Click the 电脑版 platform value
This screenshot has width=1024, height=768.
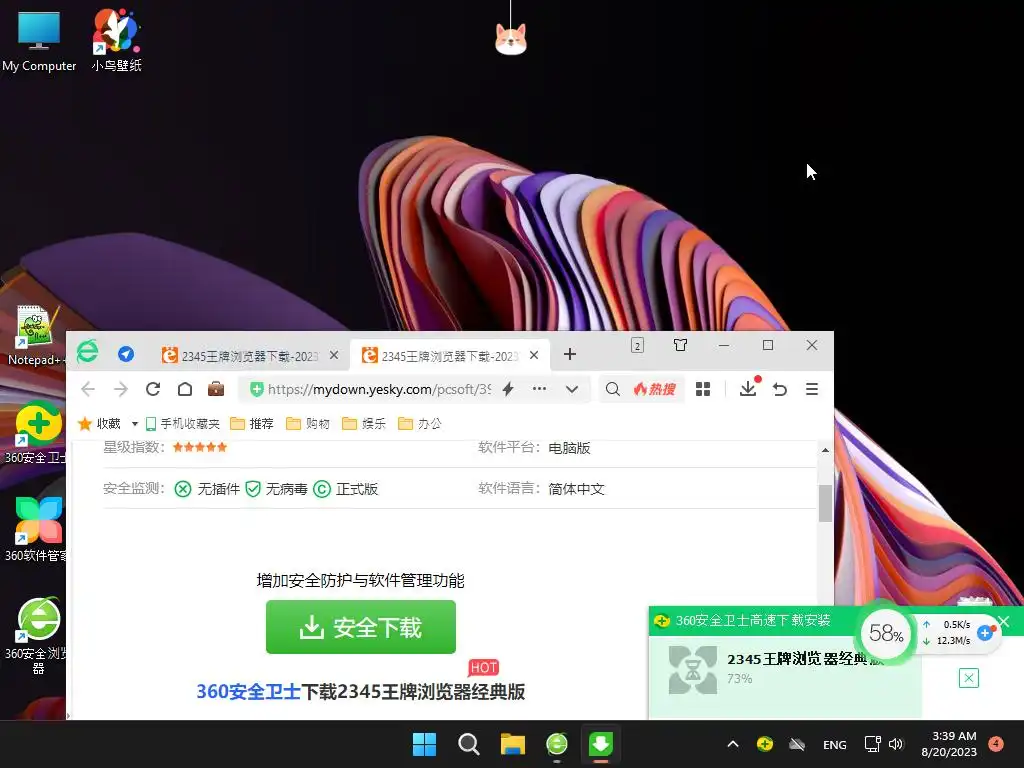pyautogui.click(x=569, y=448)
